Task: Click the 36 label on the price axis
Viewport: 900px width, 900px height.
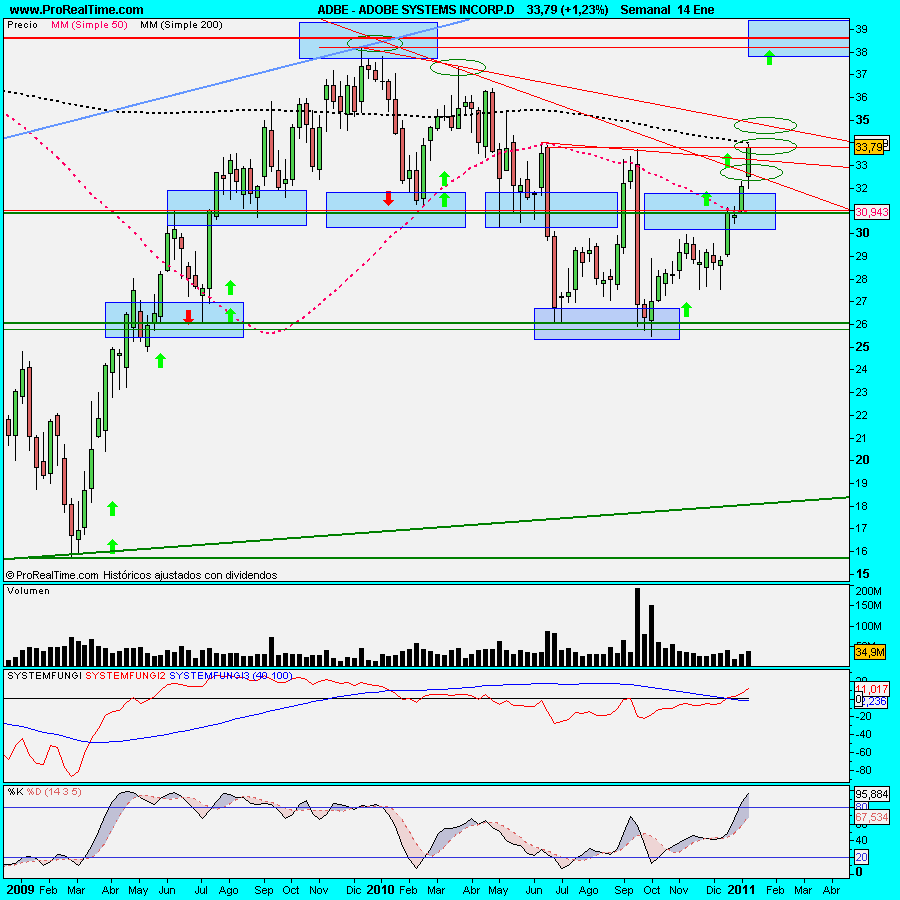Action: (862, 98)
